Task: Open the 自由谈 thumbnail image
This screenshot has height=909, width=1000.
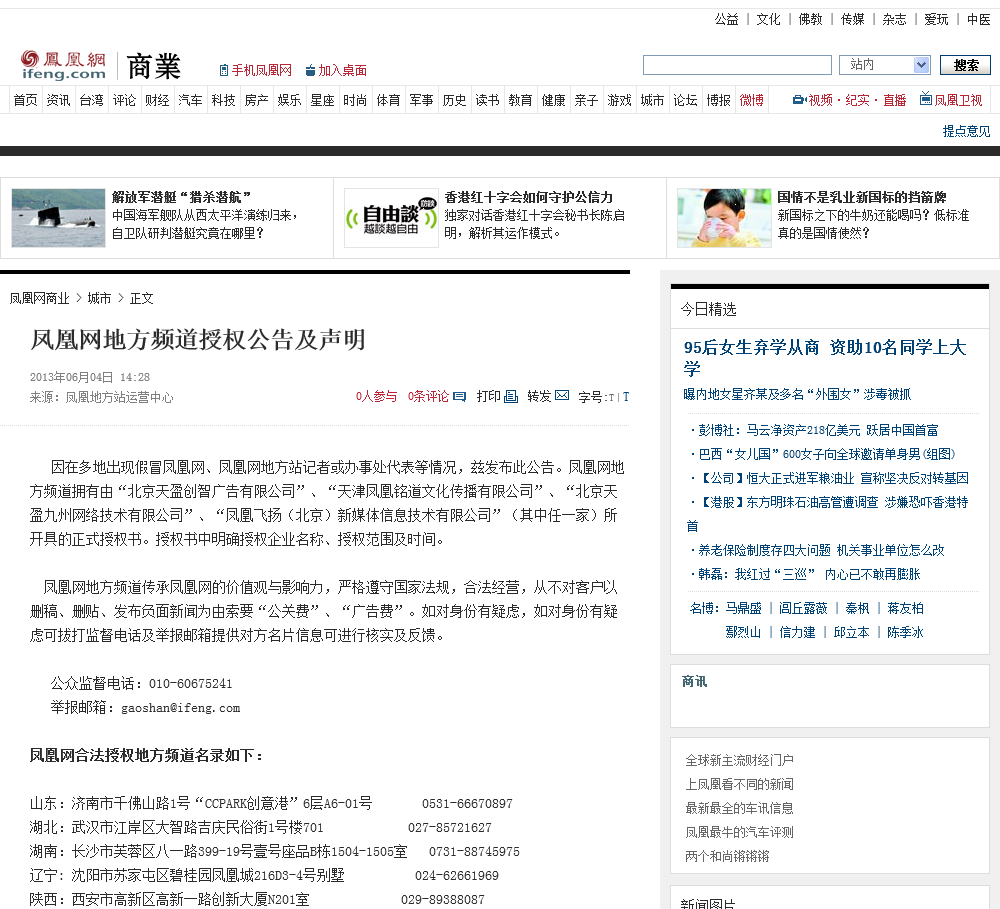Action: 391,218
